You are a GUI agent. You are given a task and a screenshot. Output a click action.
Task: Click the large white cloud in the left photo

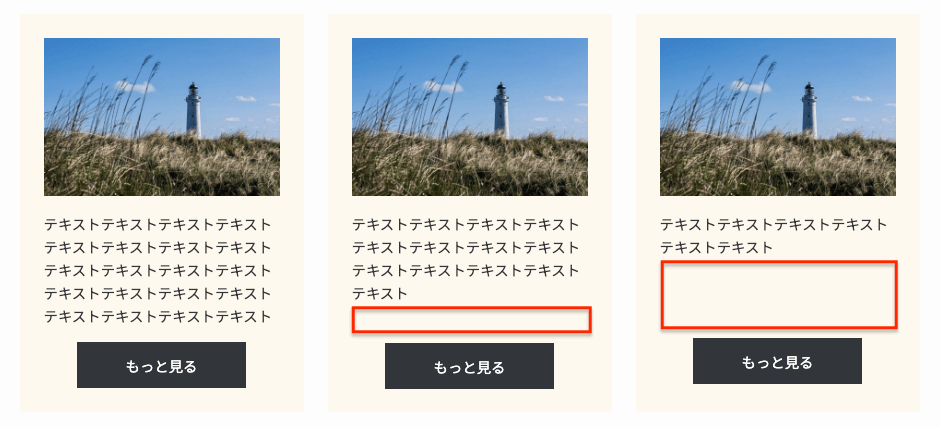pos(135,87)
